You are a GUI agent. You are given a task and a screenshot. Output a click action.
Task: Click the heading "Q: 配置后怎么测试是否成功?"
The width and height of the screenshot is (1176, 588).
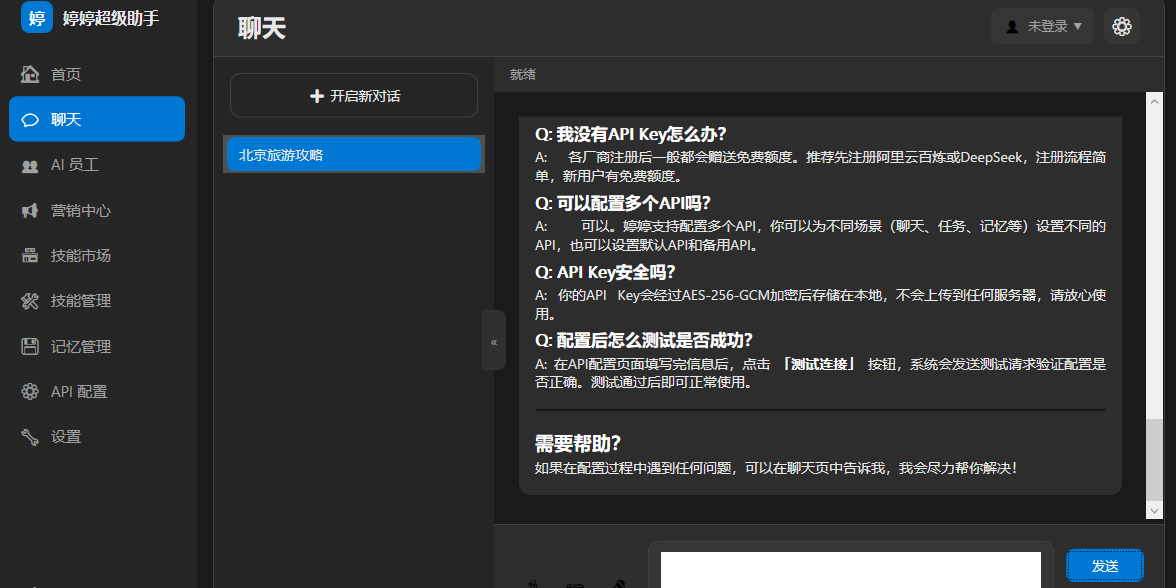[x=644, y=340]
